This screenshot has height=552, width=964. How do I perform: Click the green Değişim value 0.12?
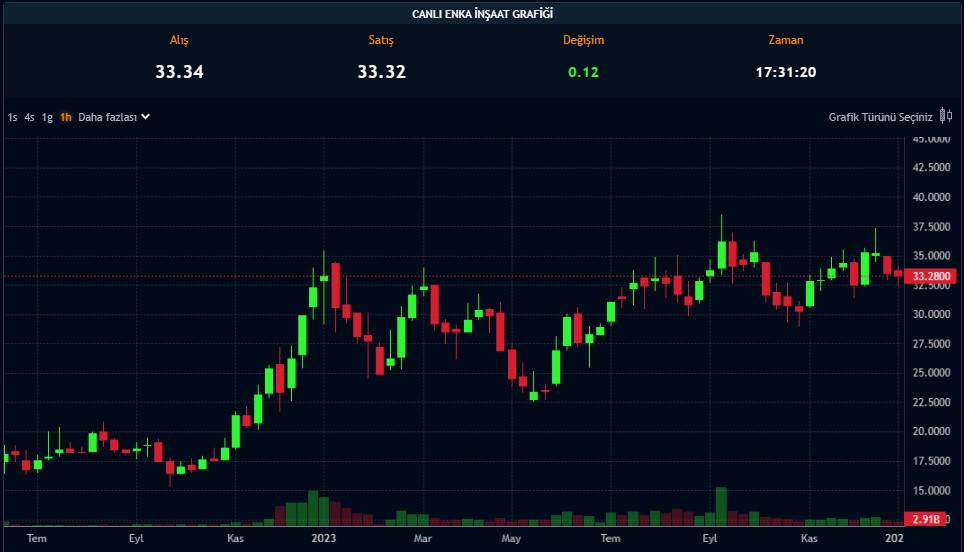(583, 72)
